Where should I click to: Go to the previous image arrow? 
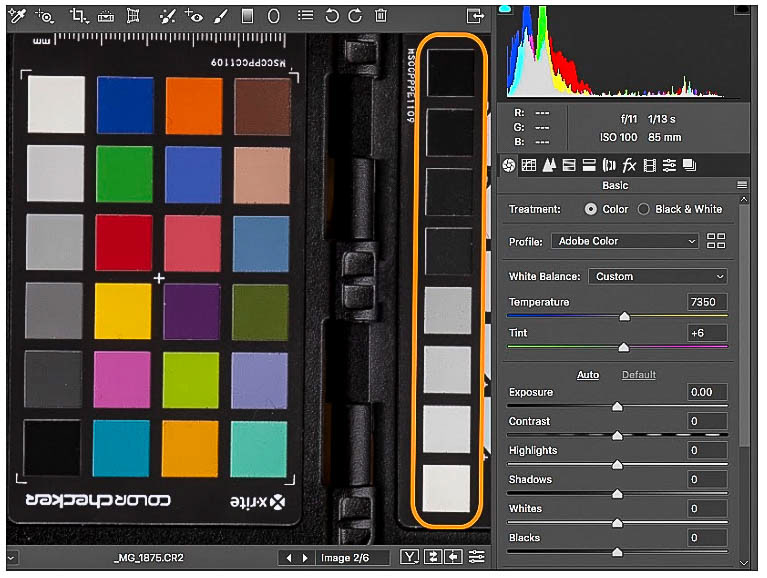pos(289,558)
